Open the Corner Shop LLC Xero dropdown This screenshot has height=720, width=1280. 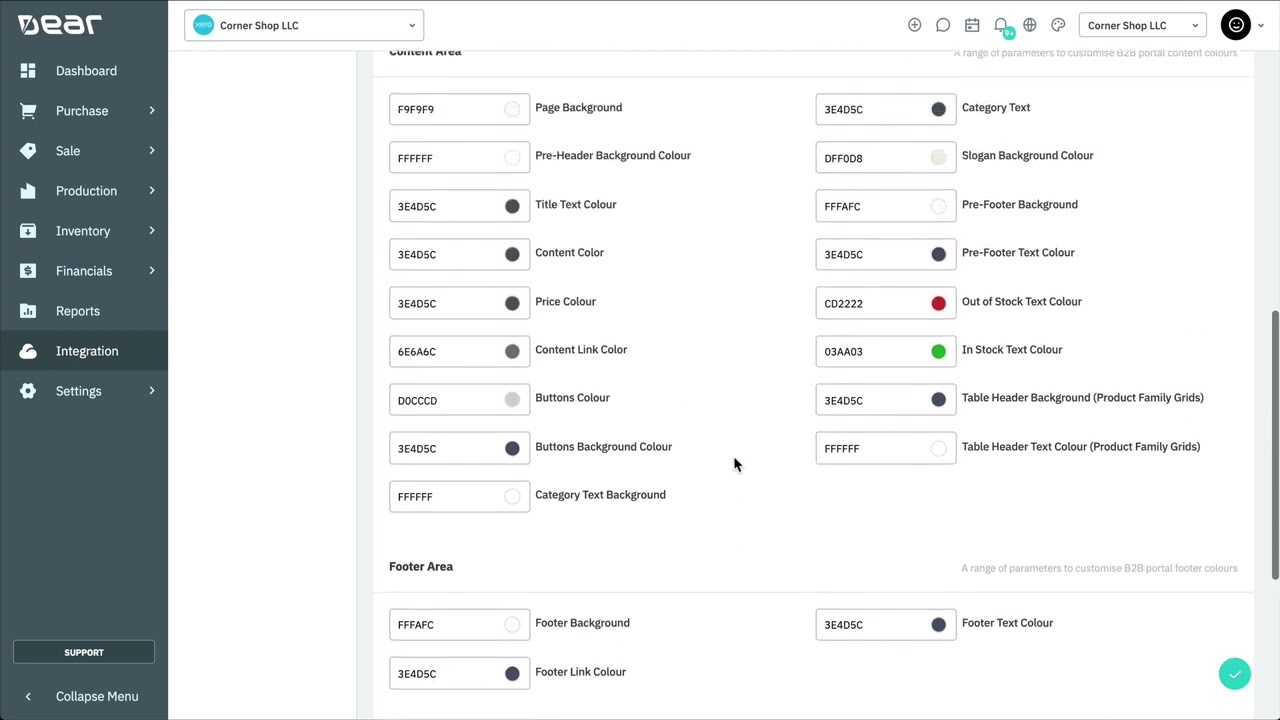click(x=304, y=25)
